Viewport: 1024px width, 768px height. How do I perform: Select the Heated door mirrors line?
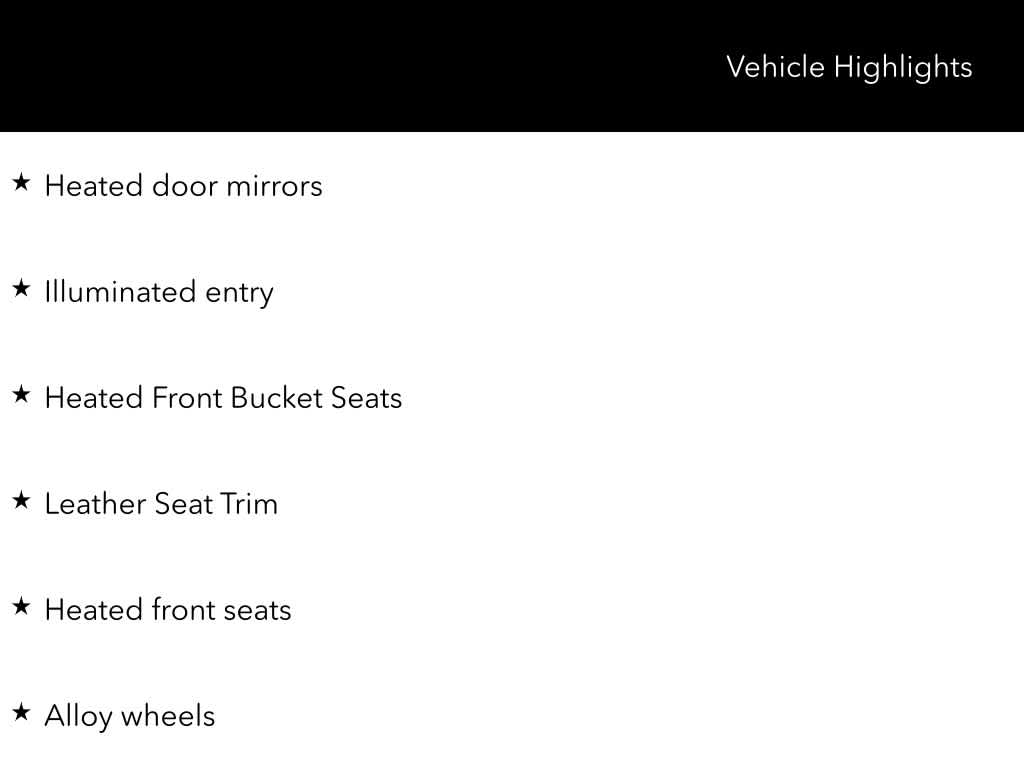tap(183, 186)
